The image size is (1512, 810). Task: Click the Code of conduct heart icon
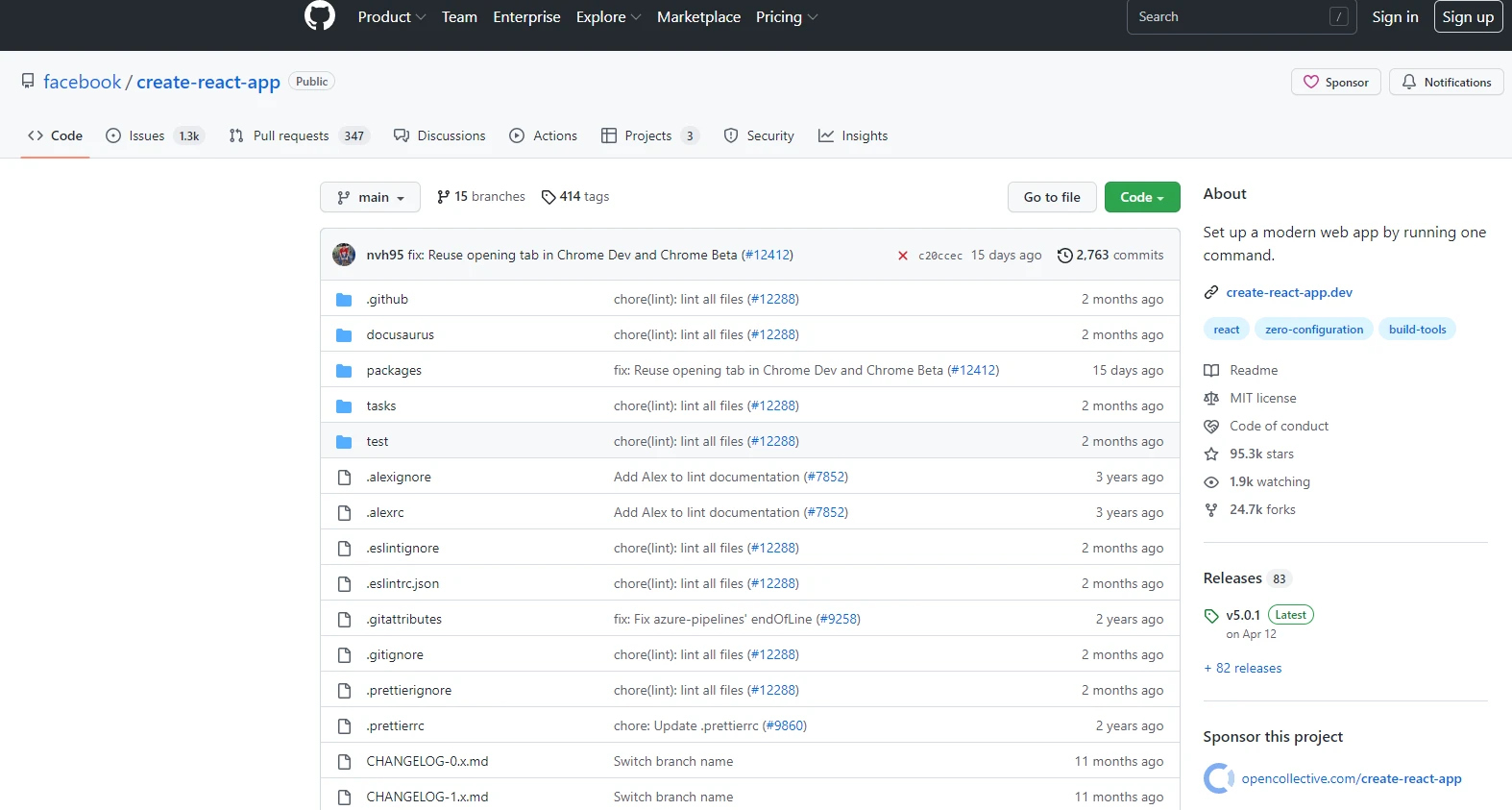click(1211, 426)
